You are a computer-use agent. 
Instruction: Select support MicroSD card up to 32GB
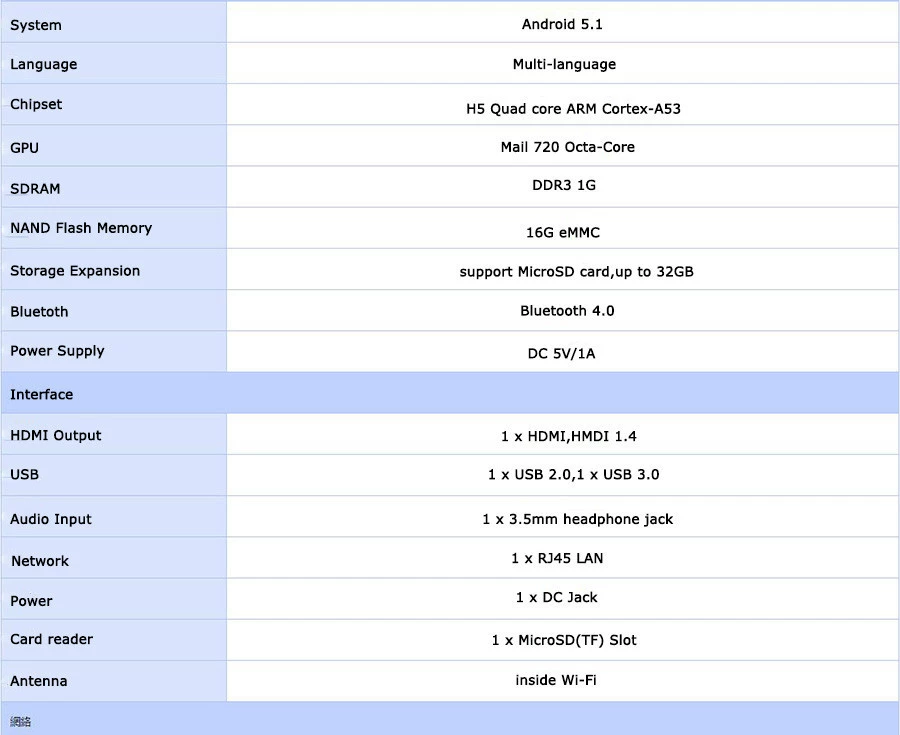click(576, 271)
